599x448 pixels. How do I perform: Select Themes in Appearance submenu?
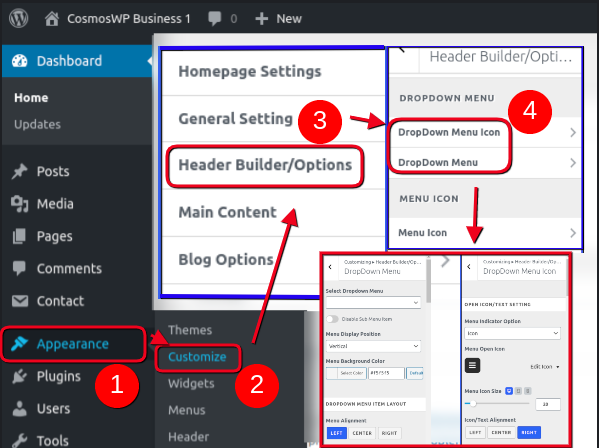[190, 330]
